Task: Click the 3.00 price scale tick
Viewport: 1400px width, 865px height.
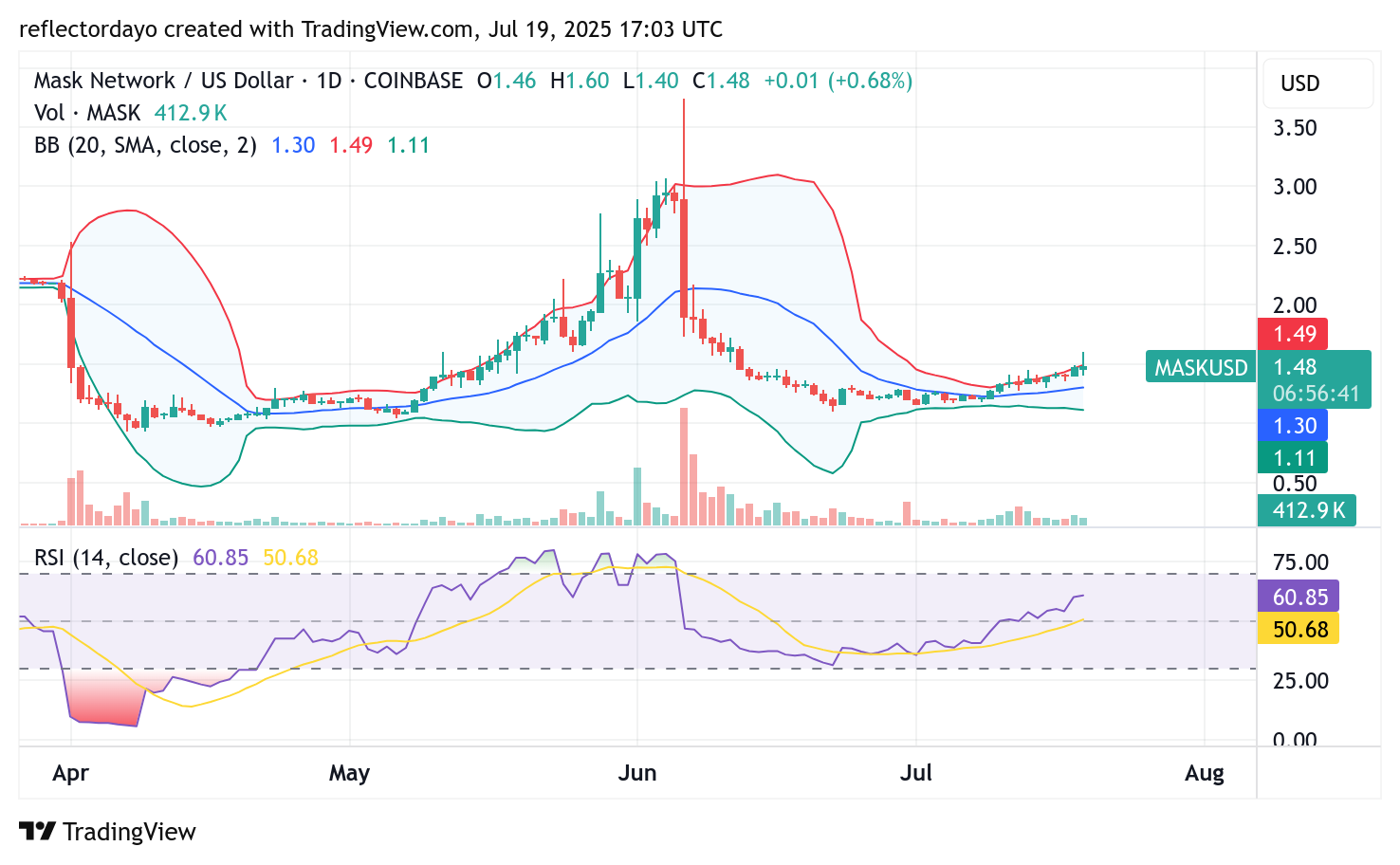Action: (x=1295, y=187)
